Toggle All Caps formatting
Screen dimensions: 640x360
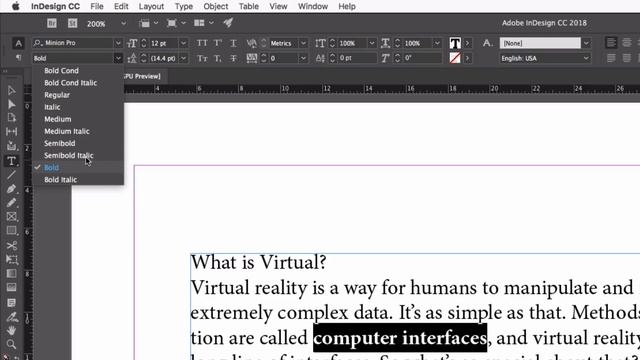202,43
